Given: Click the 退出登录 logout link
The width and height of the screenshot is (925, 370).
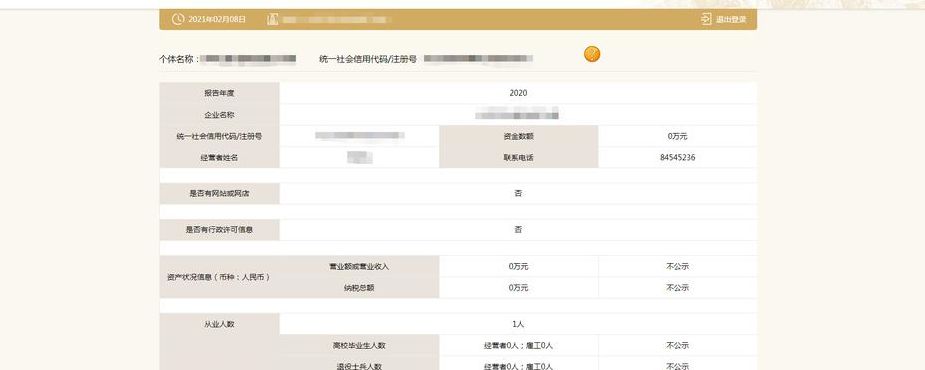Looking at the screenshot, I should tap(731, 19).
